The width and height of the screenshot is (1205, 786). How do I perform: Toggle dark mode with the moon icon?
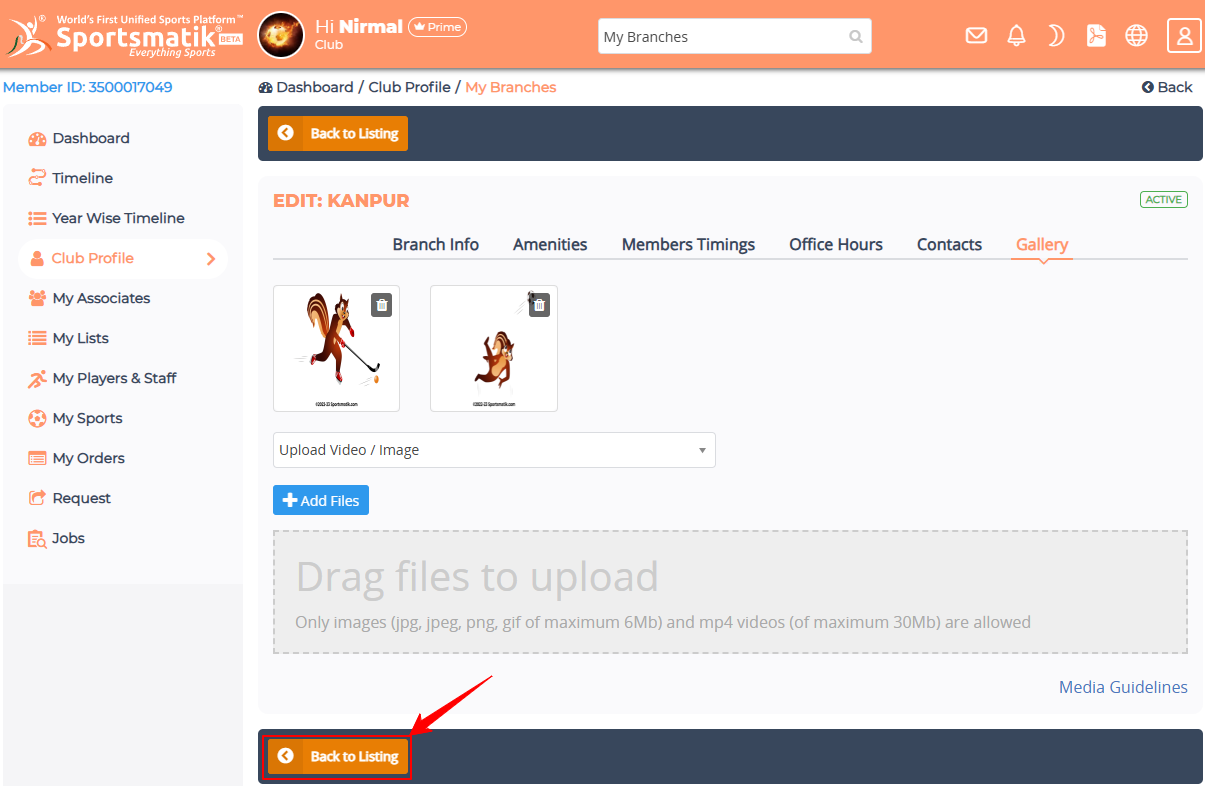click(x=1056, y=36)
